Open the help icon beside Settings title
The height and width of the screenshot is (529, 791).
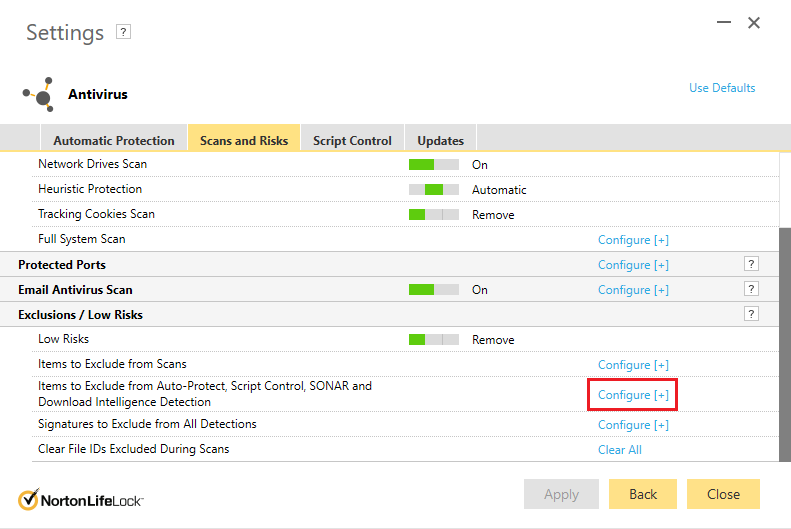(123, 32)
